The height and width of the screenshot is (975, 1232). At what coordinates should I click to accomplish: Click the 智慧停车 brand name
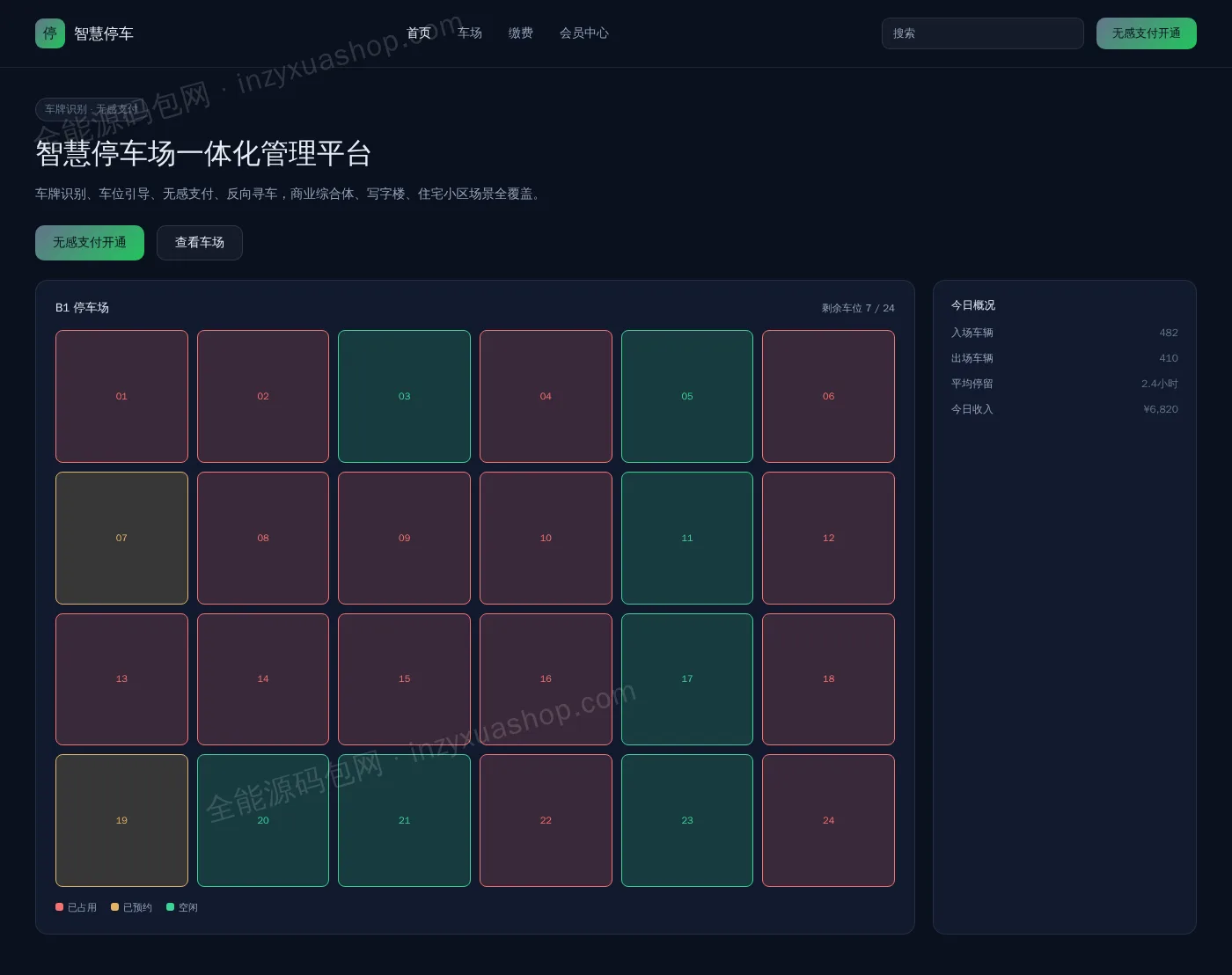(x=104, y=33)
